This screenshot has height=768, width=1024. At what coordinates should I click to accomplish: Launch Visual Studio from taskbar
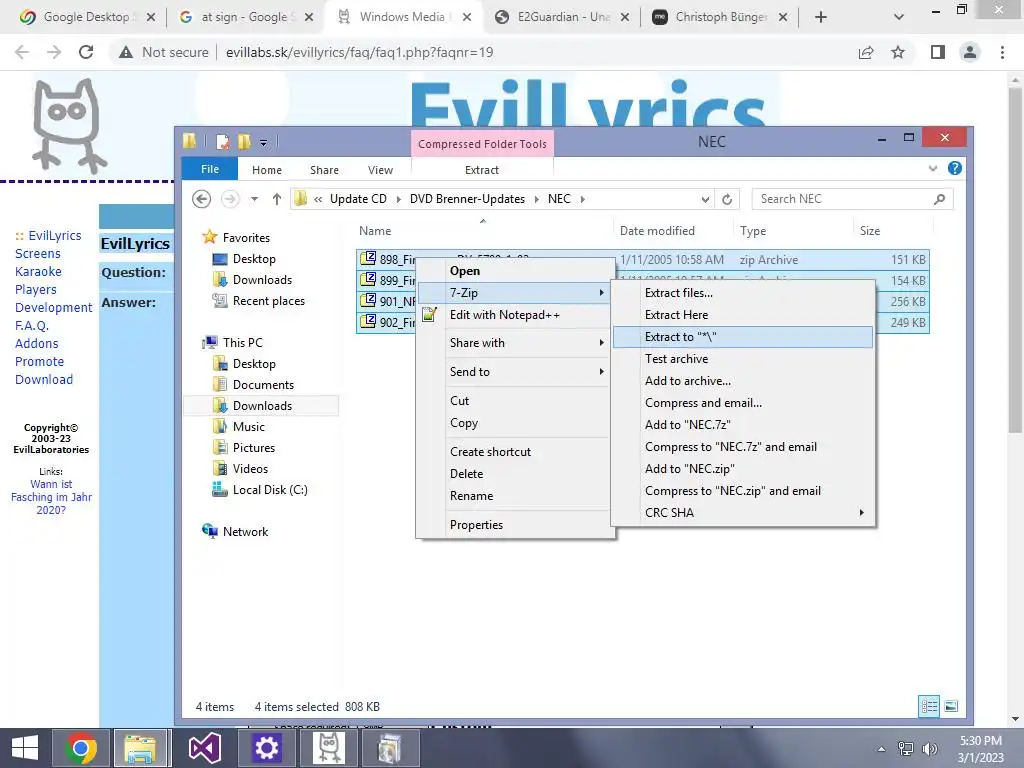tap(204, 748)
